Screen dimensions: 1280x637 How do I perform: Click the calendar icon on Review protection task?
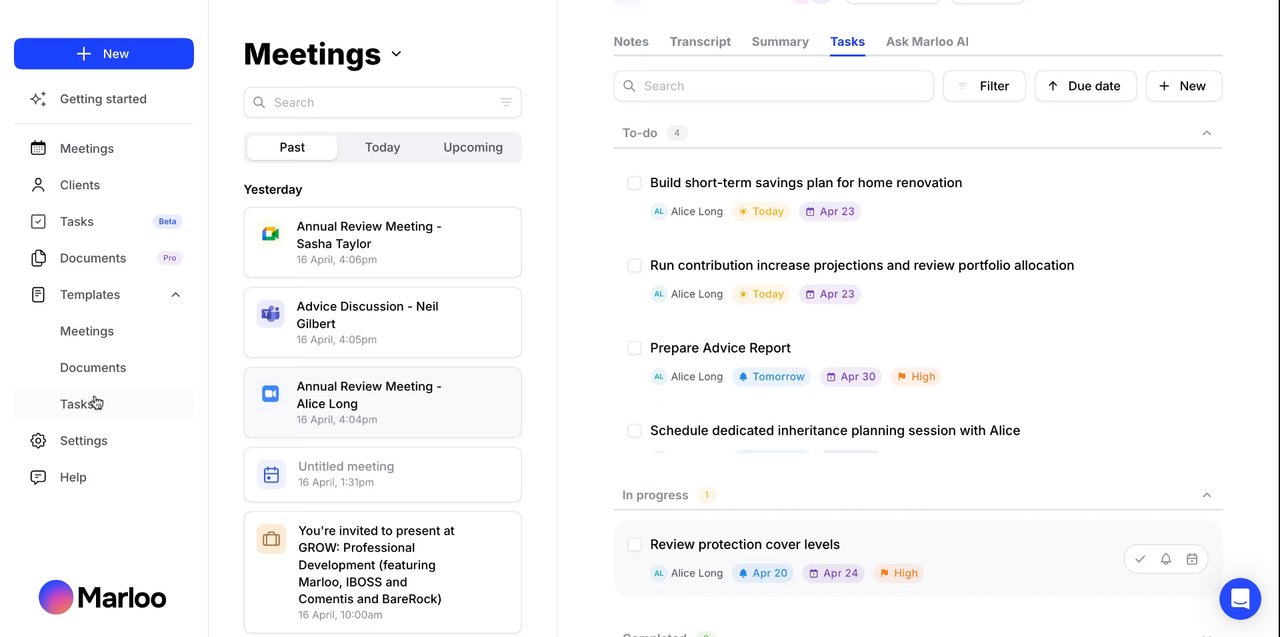click(x=1192, y=559)
